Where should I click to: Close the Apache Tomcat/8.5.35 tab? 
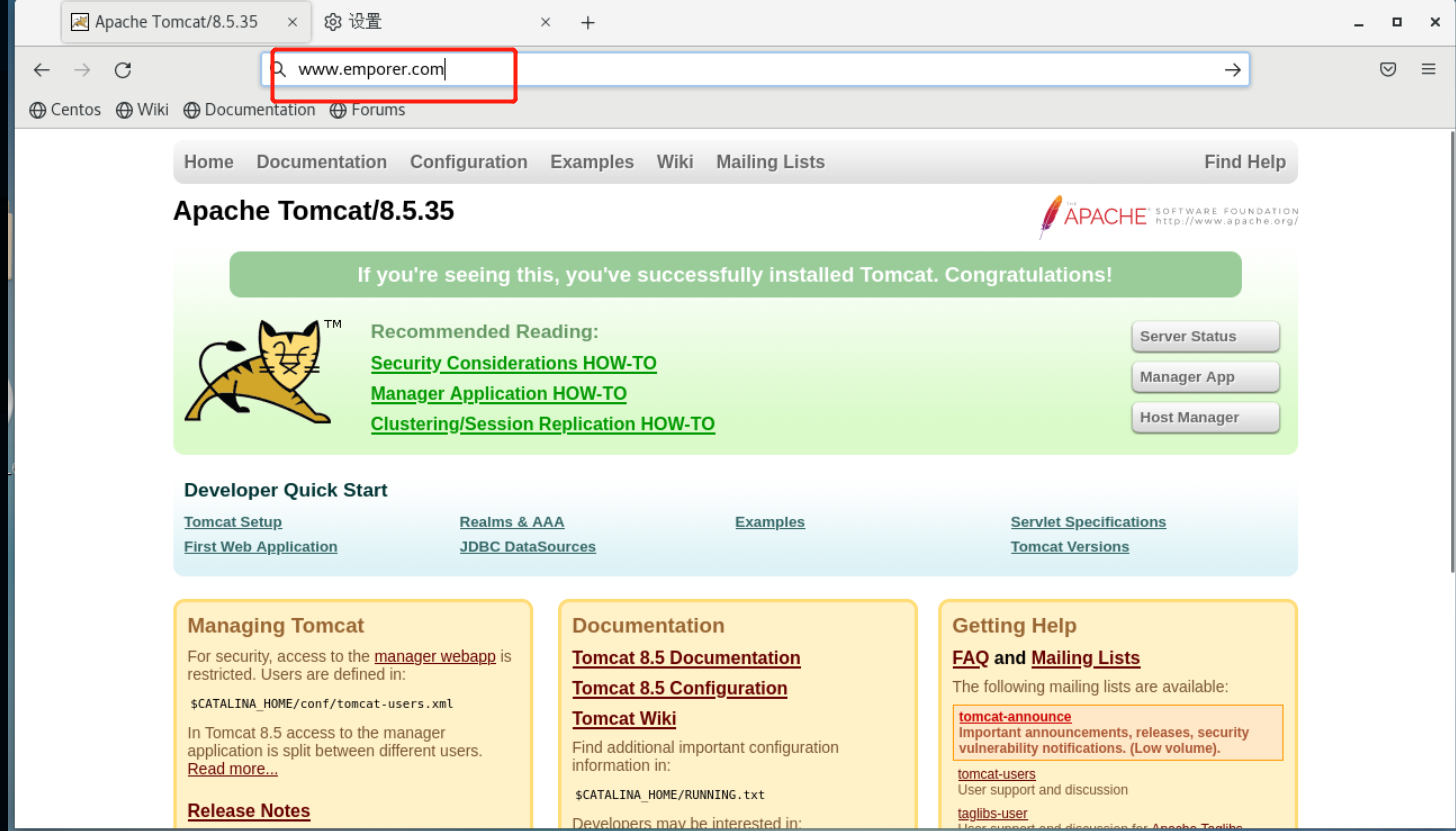pyautogui.click(x=292, y=22)
